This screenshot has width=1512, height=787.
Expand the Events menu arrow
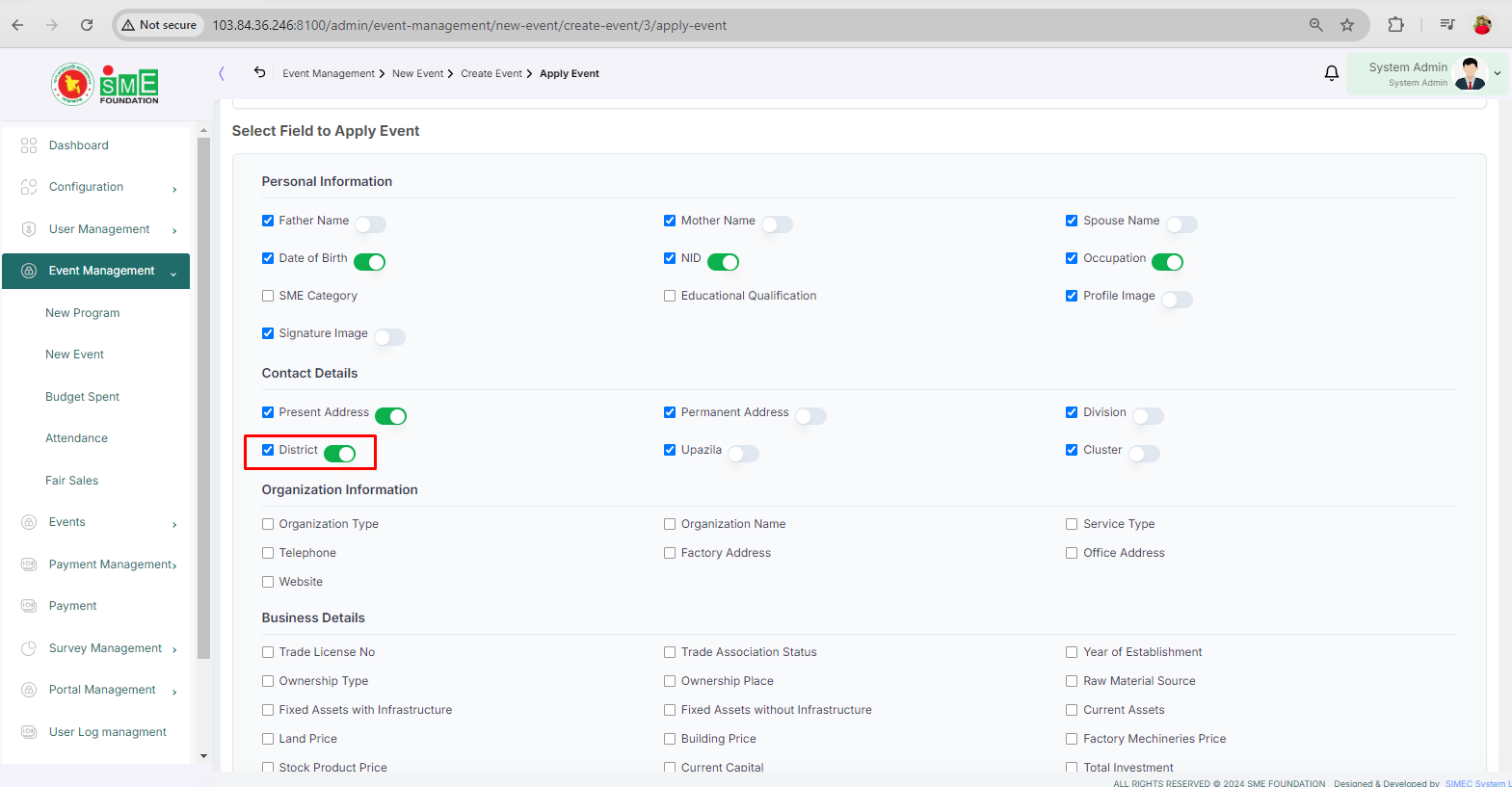tap(174, 525)
